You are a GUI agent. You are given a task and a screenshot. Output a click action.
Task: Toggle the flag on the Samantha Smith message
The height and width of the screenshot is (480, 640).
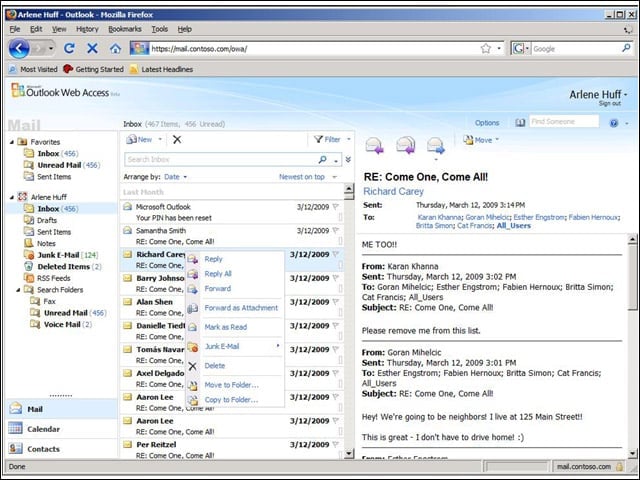(336, 230)
